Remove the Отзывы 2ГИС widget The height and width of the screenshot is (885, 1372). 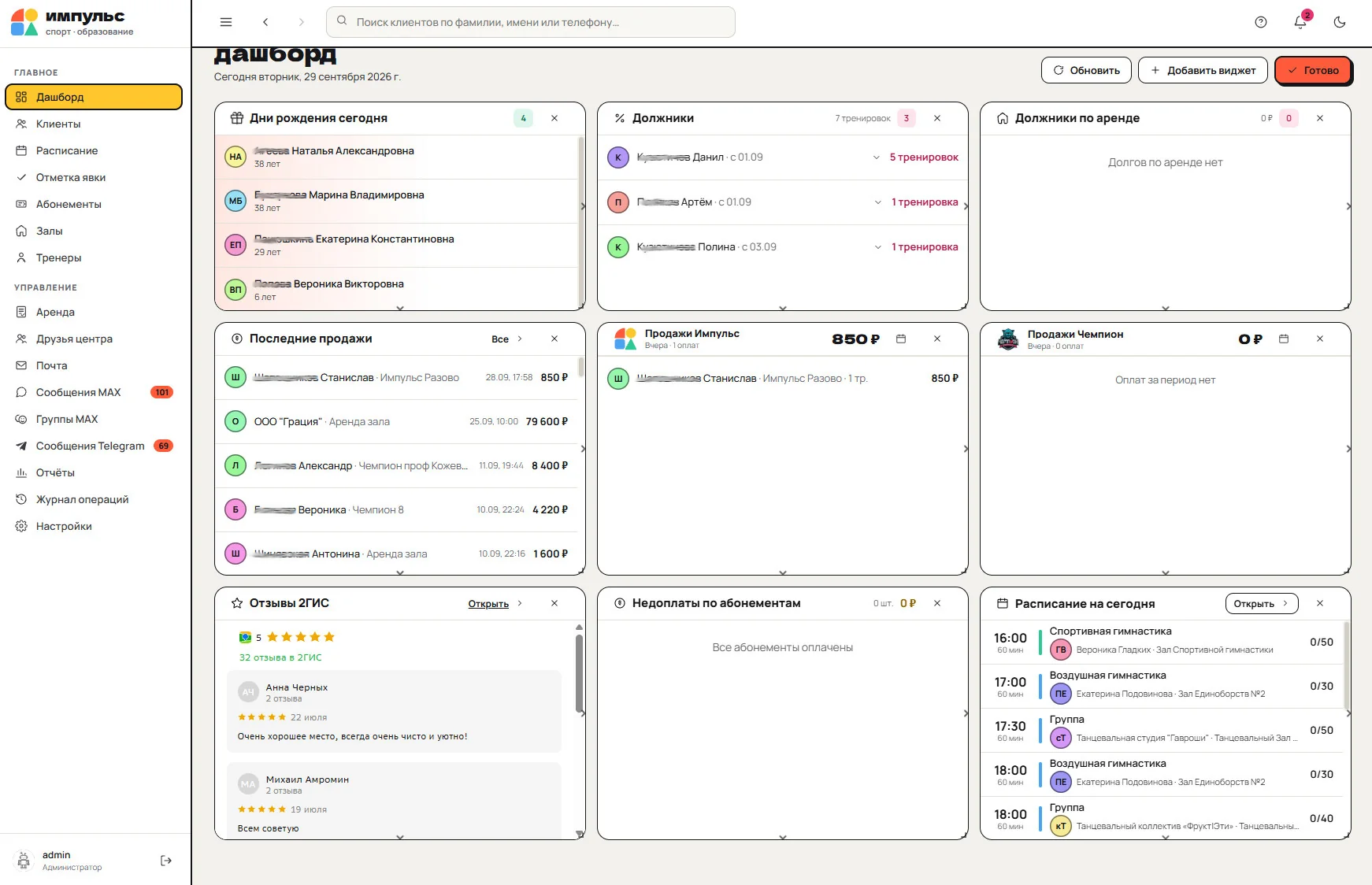[554, 603]
